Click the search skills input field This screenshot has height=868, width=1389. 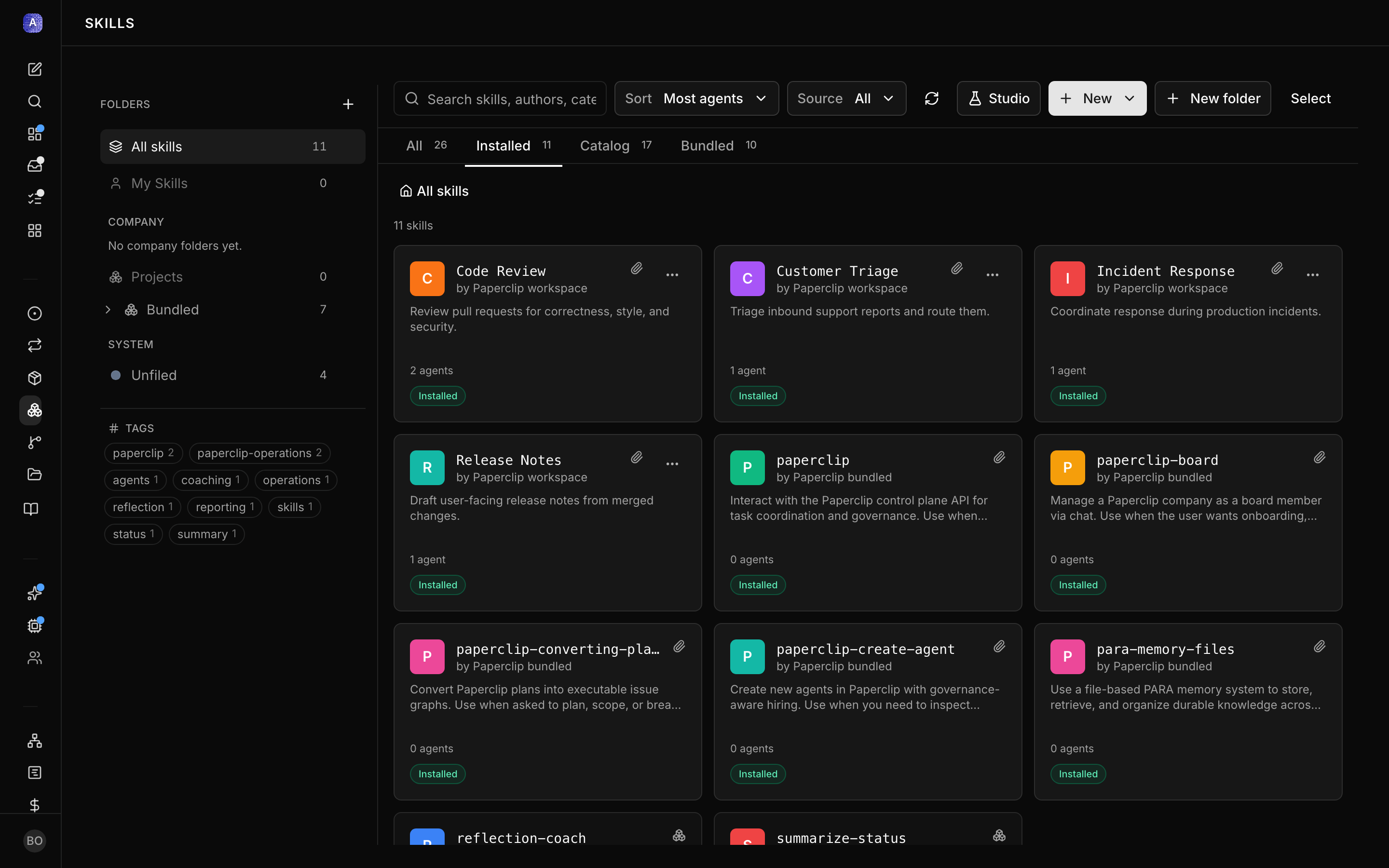tap(500, 99)
